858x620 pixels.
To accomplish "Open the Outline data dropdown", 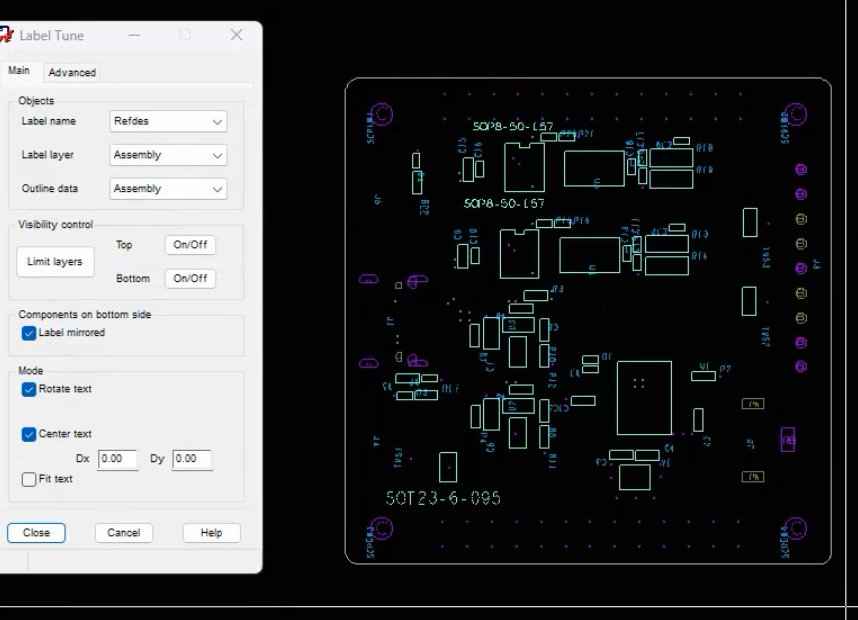I will pos(168,189).
